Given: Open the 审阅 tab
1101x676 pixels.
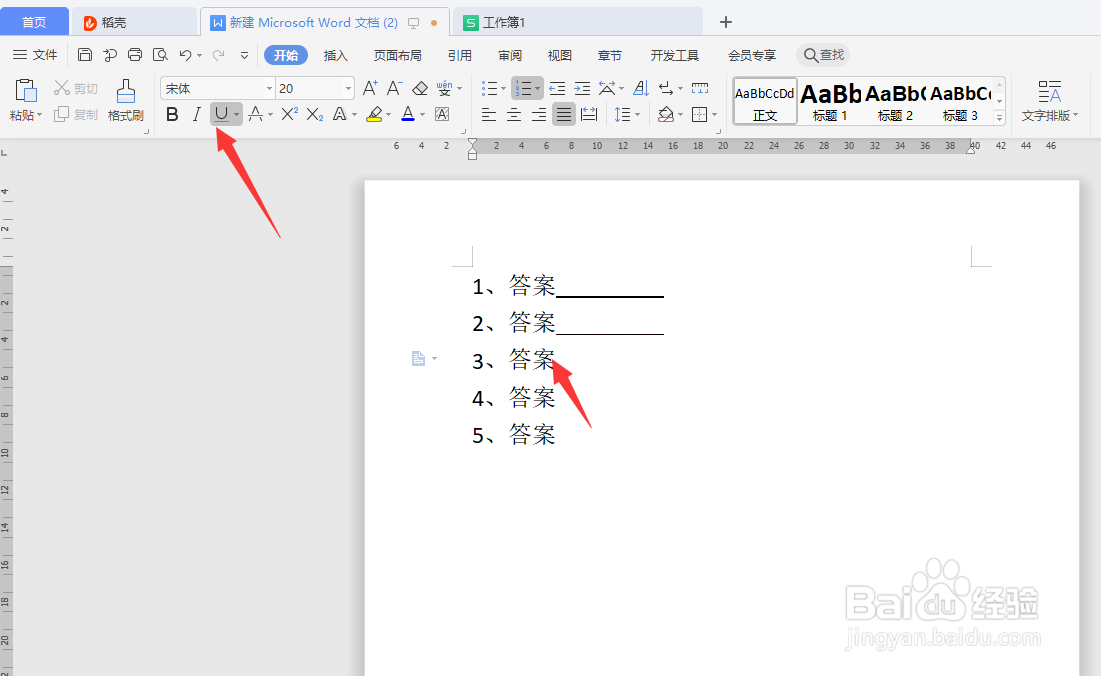Looking at the screenshot, I should 510,55.
